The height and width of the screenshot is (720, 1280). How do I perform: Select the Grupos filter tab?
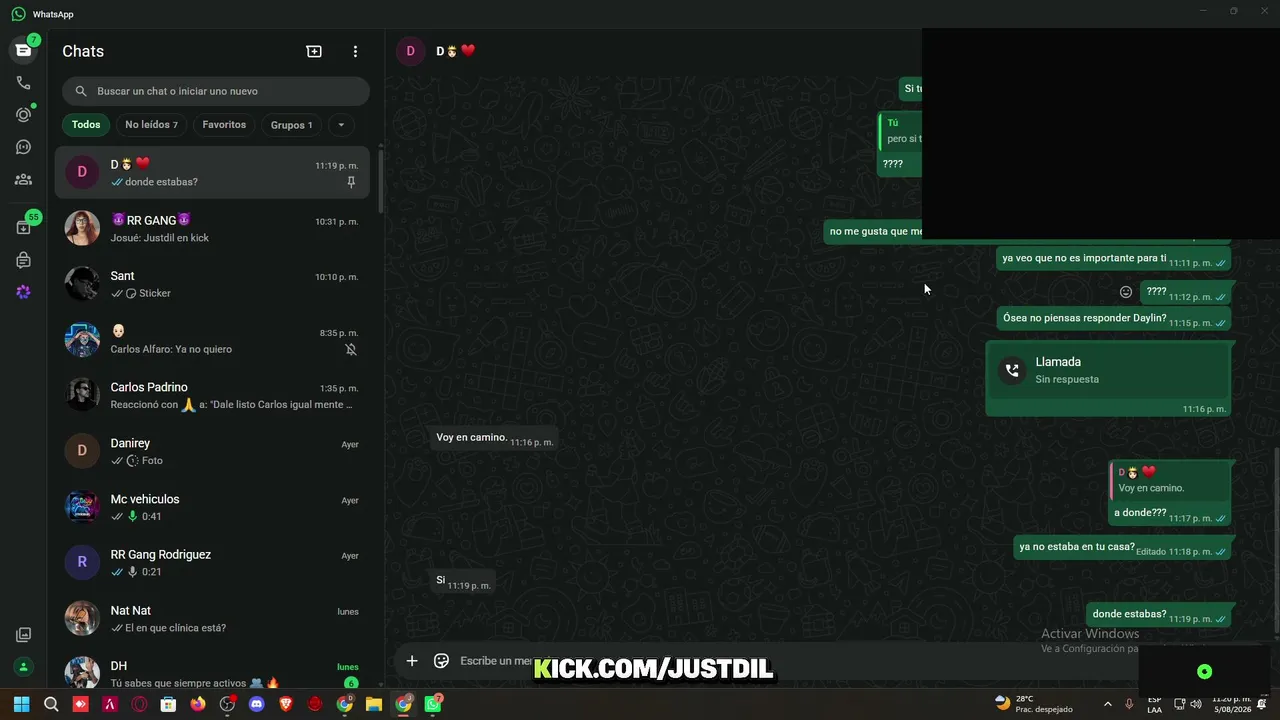coord(292,125)
